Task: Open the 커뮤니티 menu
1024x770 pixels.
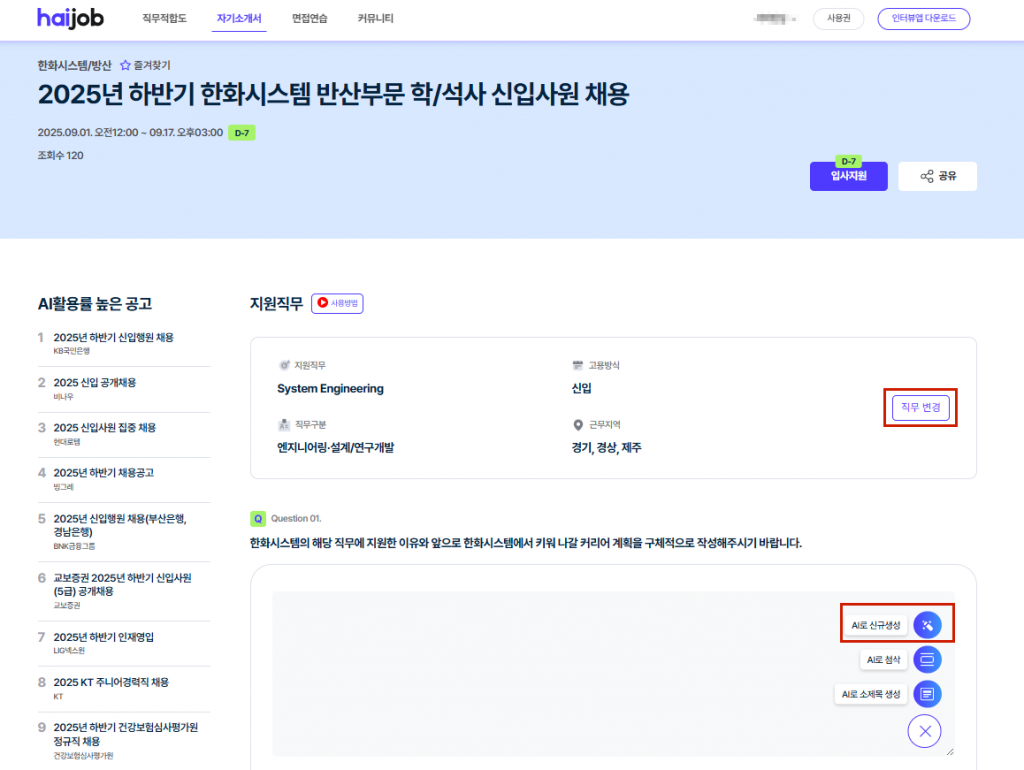Action: [x=376, y=18]
